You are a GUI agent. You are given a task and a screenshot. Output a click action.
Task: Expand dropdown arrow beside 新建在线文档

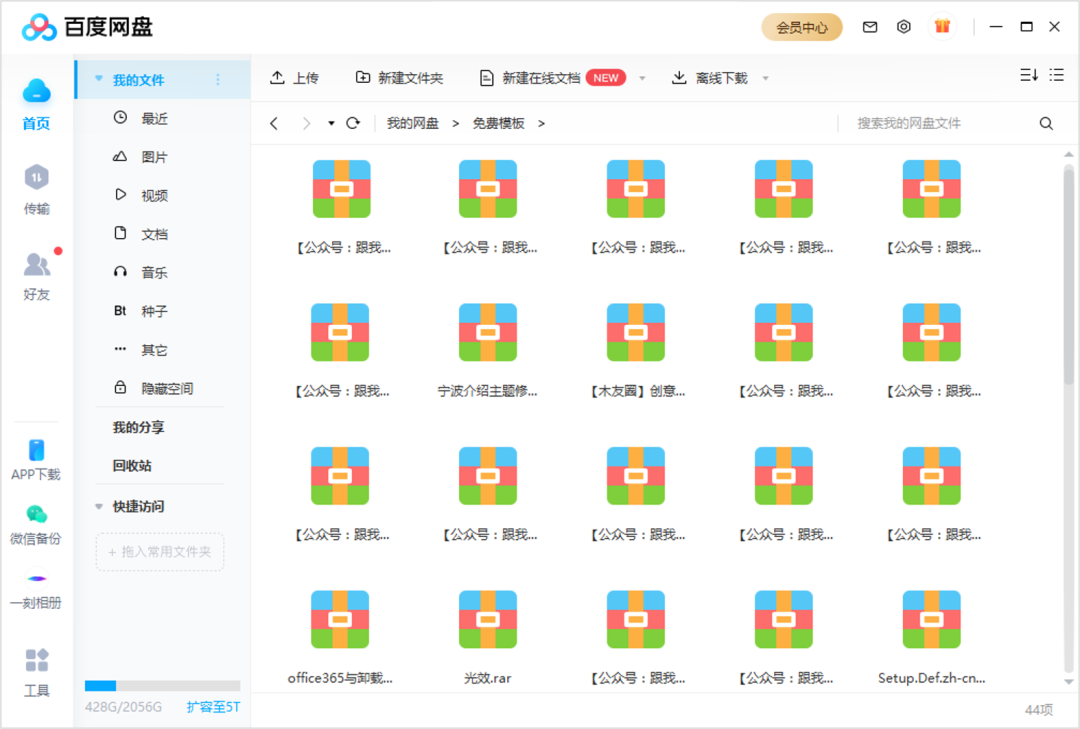(x=642, y=79)
